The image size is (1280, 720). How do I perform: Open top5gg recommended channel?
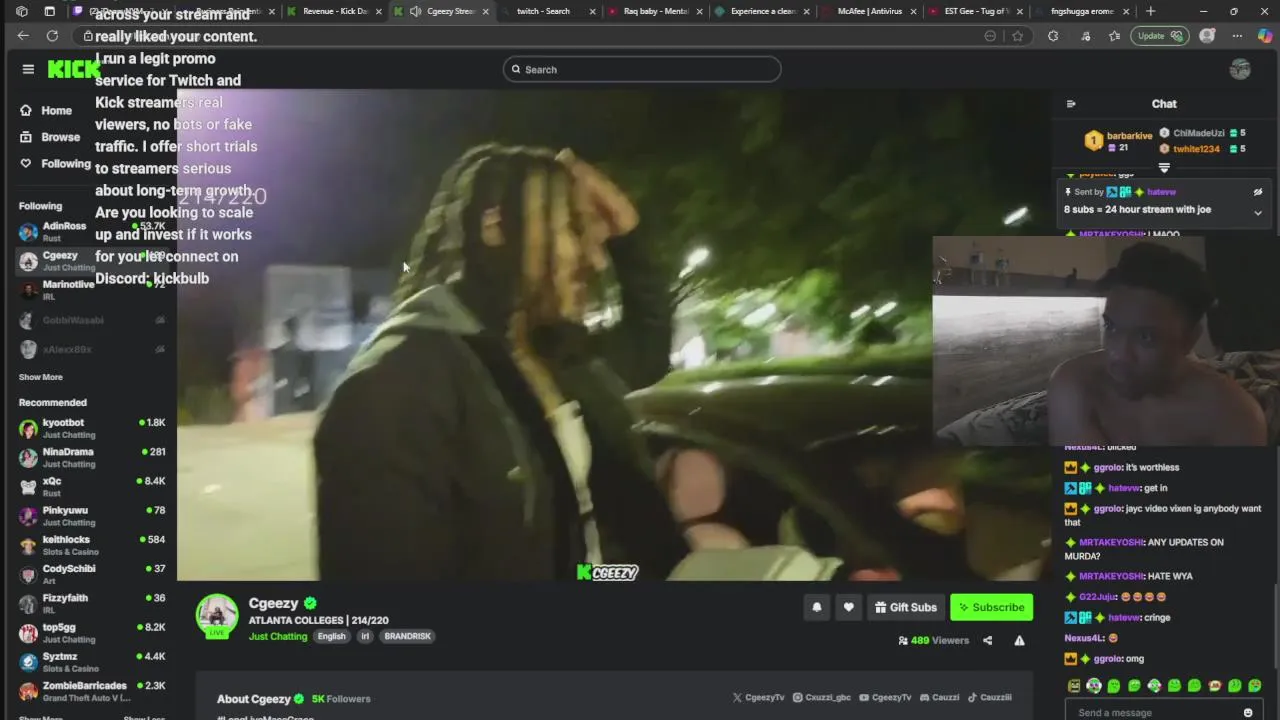pos(92,633)
